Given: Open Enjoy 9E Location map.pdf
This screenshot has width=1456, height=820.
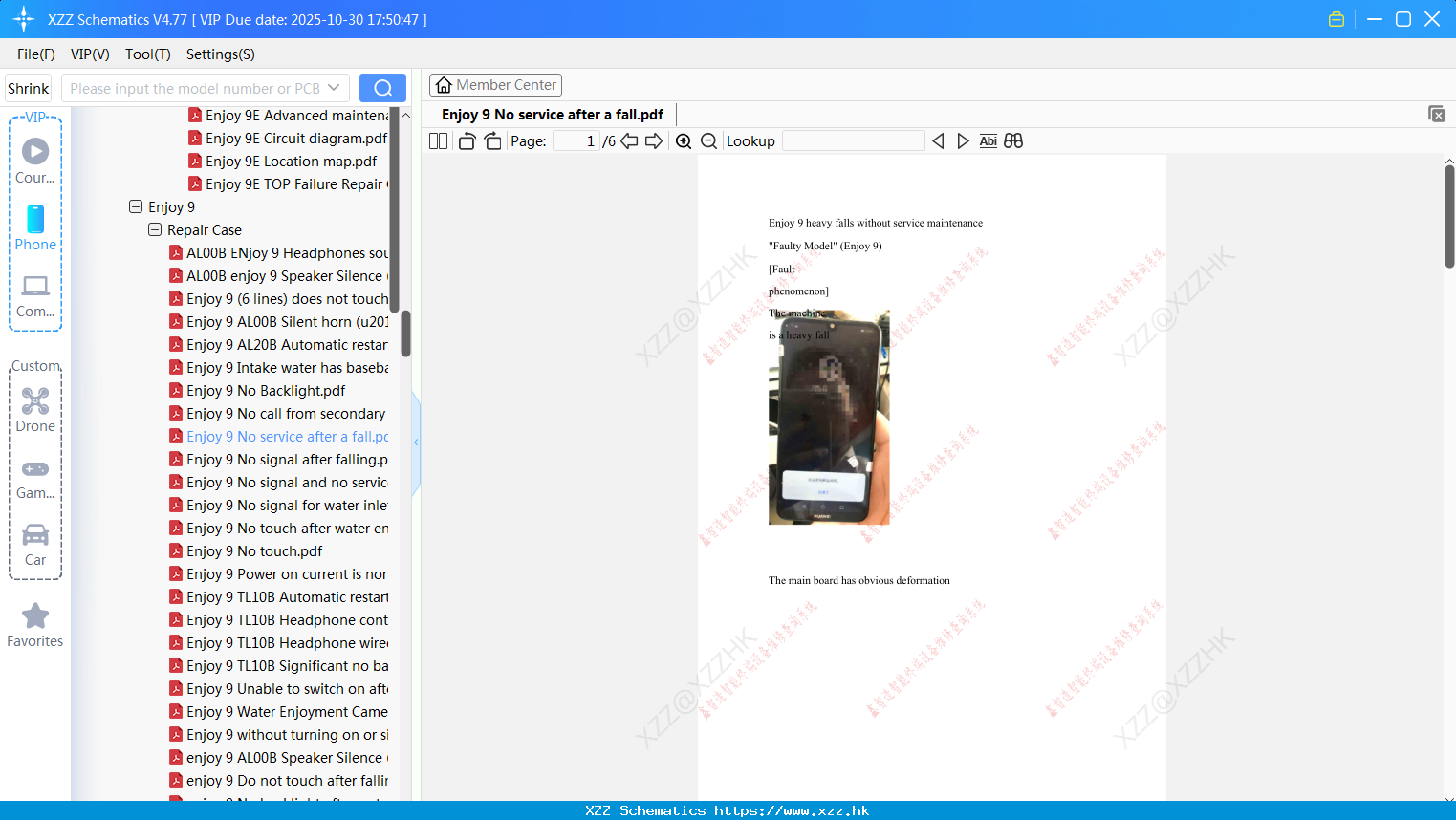Looking at the screenshot, I should pos(283,162).
